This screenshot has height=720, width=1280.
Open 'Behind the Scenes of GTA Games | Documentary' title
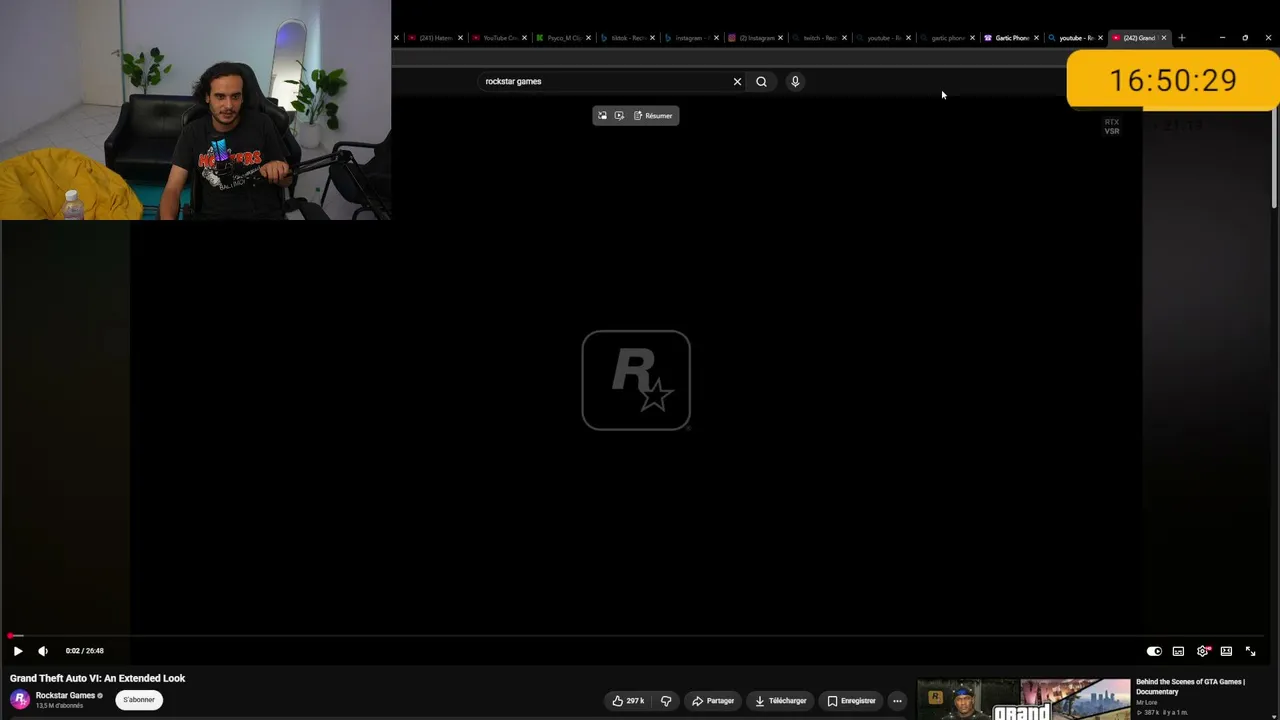(1190, 687)
